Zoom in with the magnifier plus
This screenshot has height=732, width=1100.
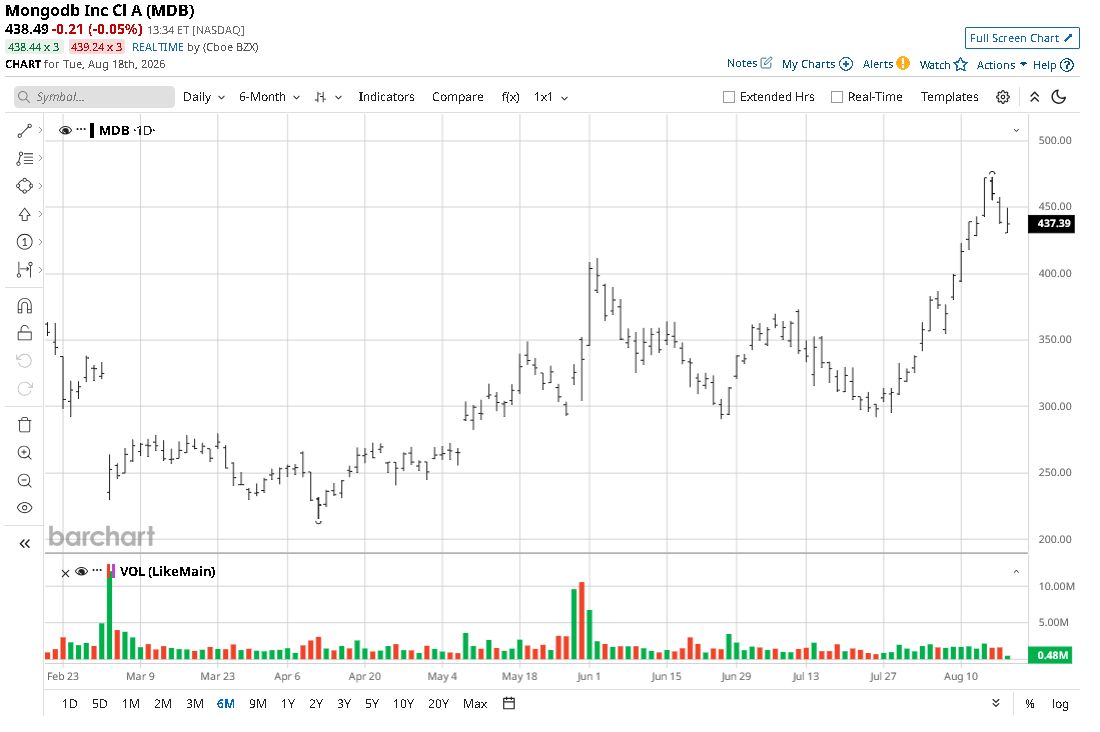pos(25,453)
